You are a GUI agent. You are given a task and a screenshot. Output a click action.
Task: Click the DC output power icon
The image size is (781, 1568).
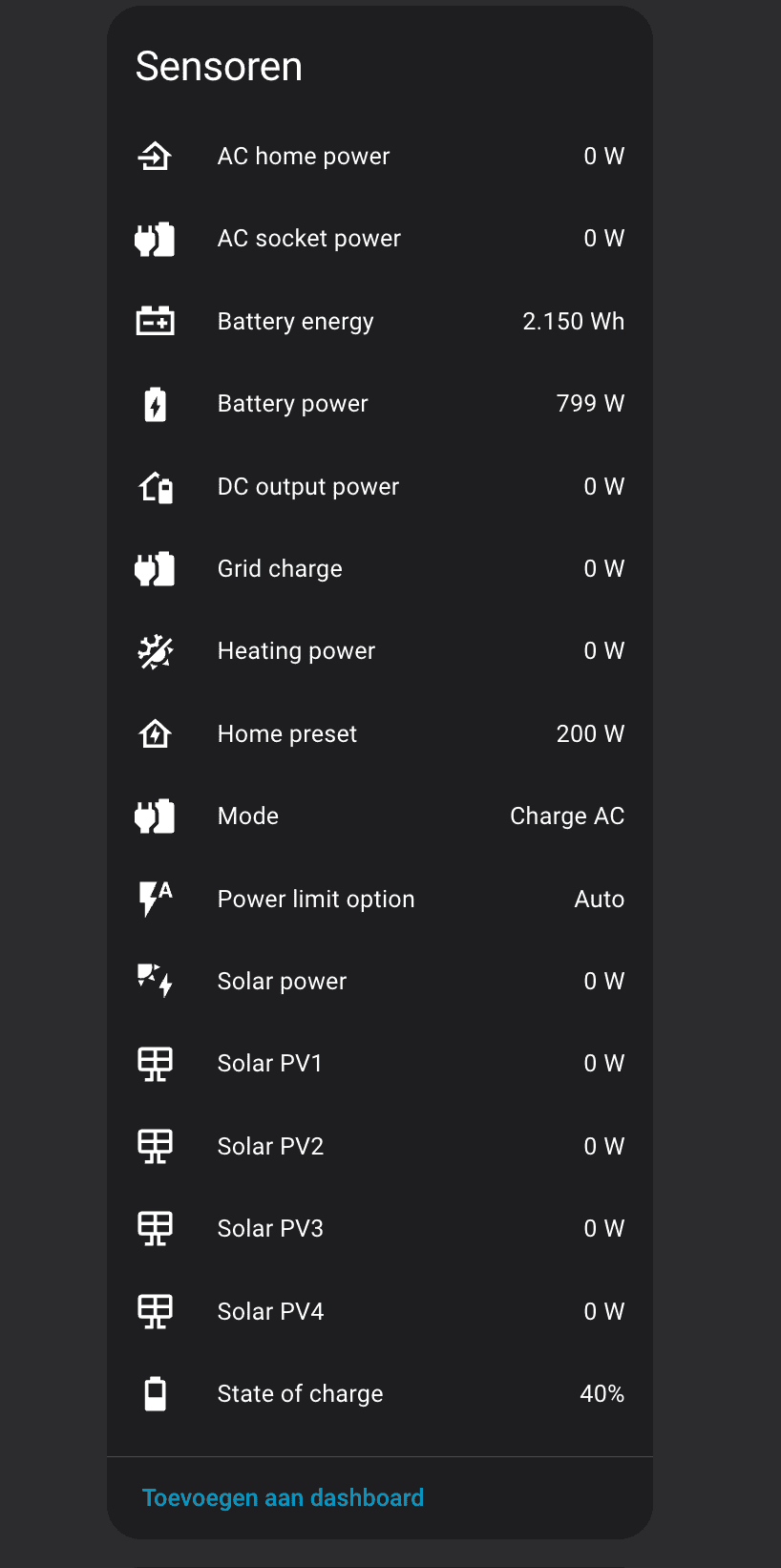click(155, 487)
